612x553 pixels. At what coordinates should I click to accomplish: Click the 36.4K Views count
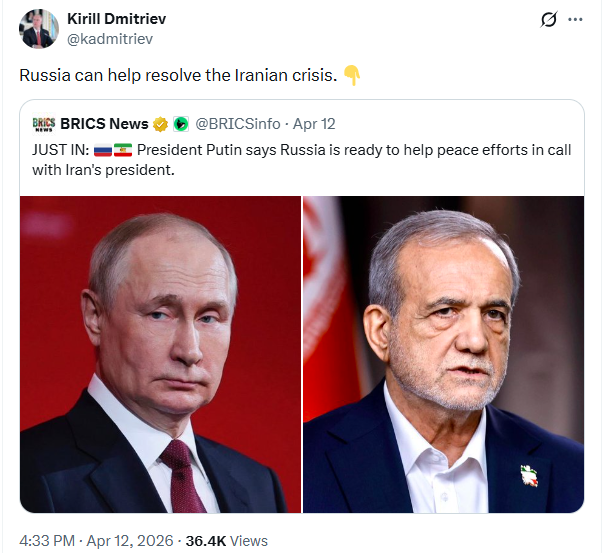238,540
